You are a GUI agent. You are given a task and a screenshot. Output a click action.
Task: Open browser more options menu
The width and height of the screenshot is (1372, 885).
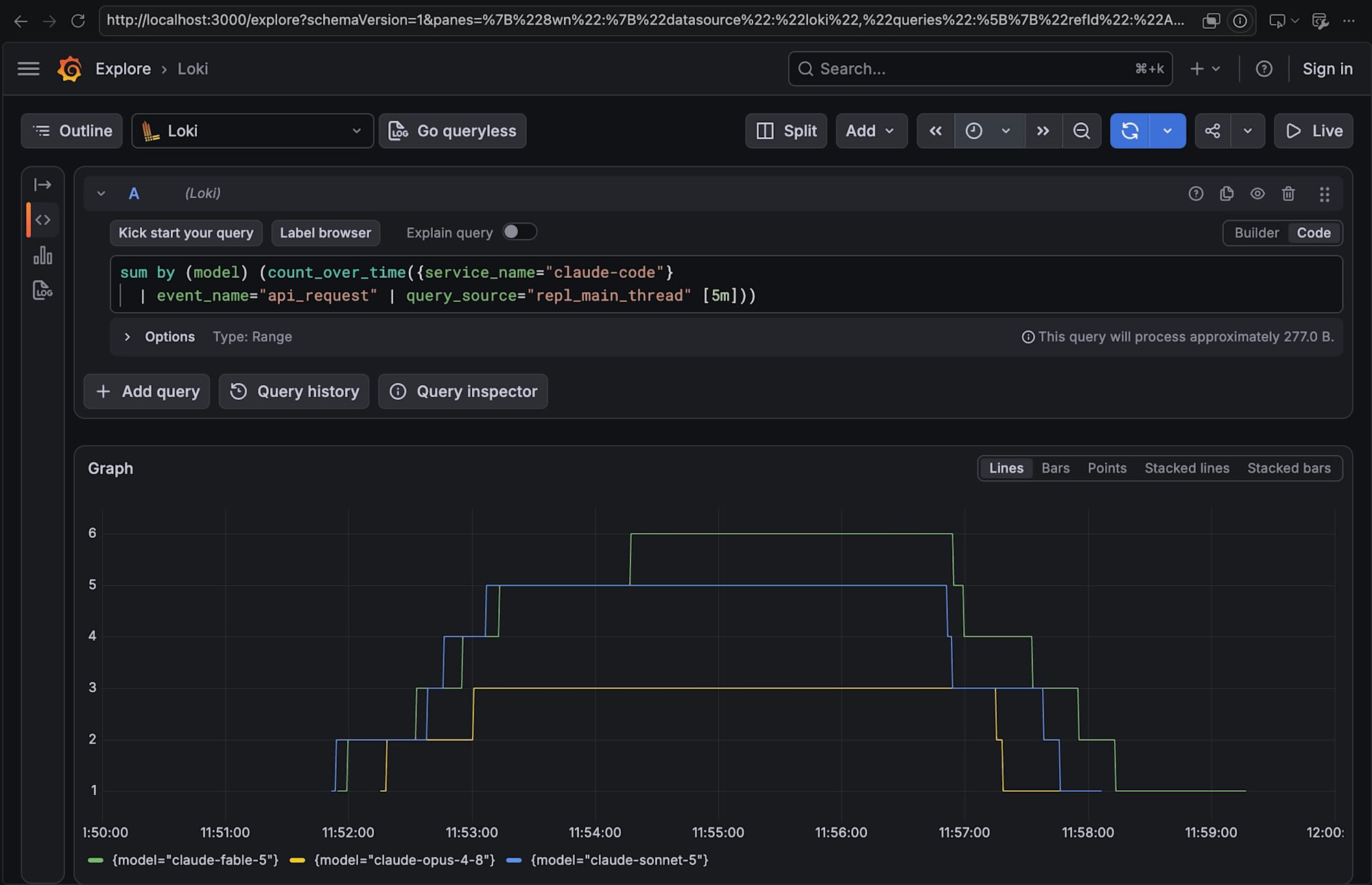pyautogui.click(x=1349, y=21)
